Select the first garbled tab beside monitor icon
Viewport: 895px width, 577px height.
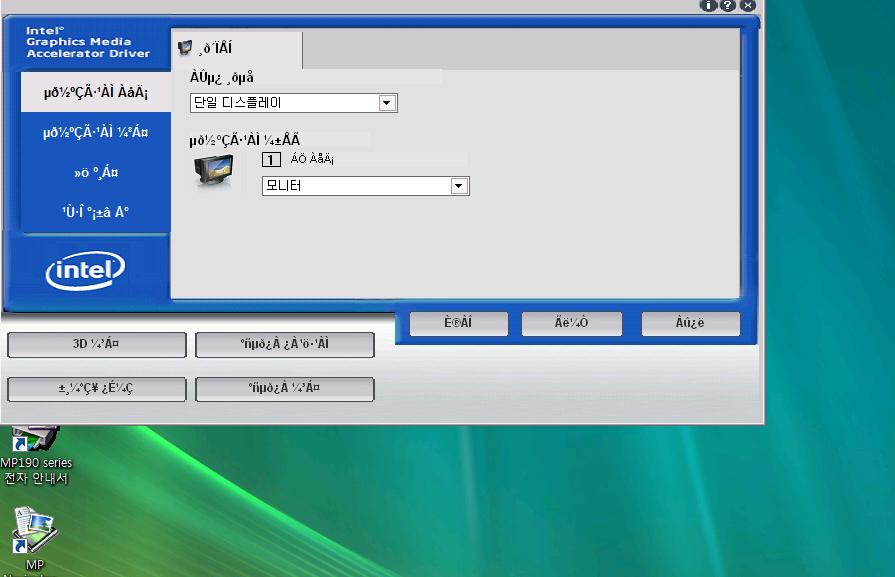click(x=237, y=49)
